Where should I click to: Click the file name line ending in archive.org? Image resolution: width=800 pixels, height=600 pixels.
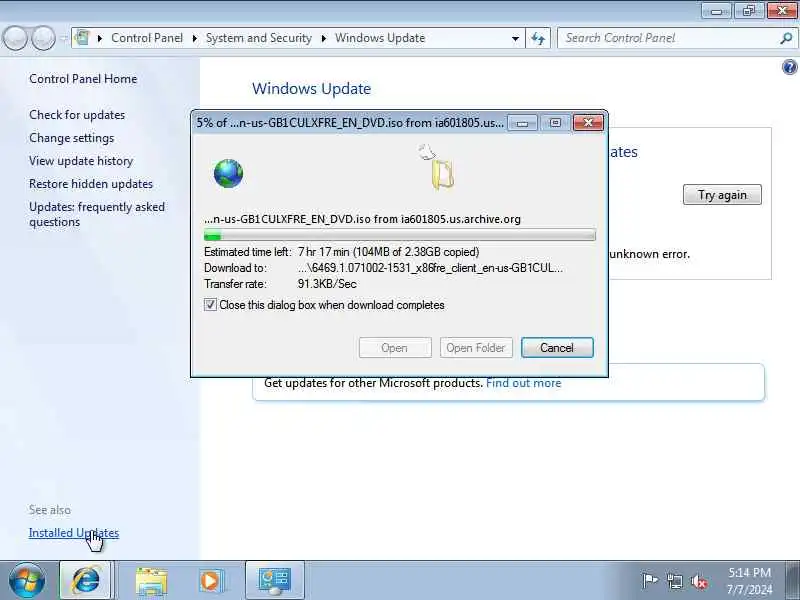tap(362, 219)
